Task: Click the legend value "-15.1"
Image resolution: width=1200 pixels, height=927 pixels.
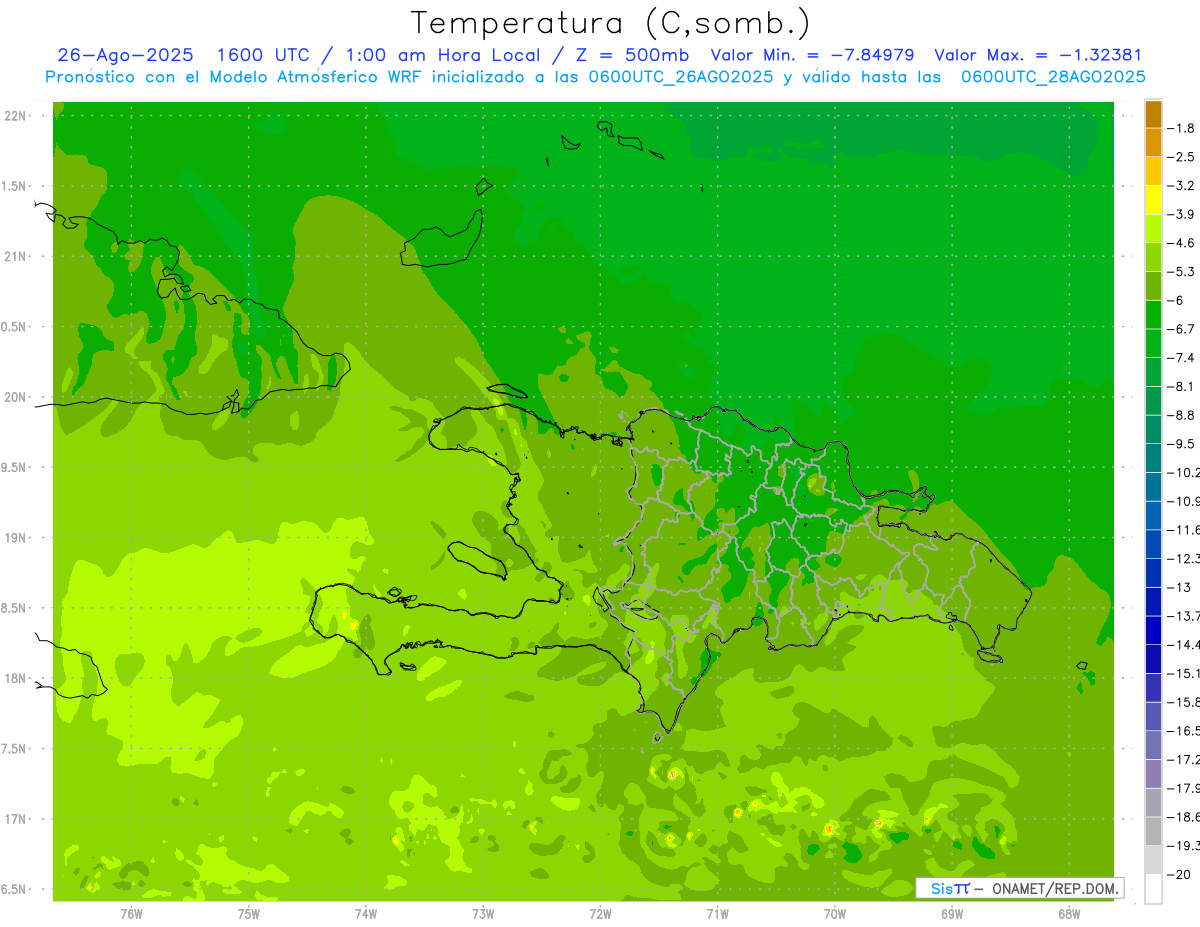Action: (1183, 673)
